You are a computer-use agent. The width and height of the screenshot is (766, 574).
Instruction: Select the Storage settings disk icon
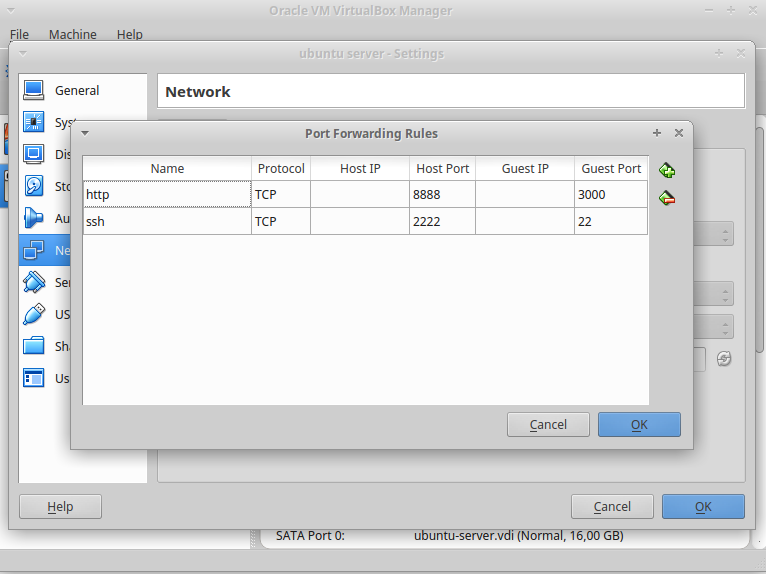[x=34, y=186]
